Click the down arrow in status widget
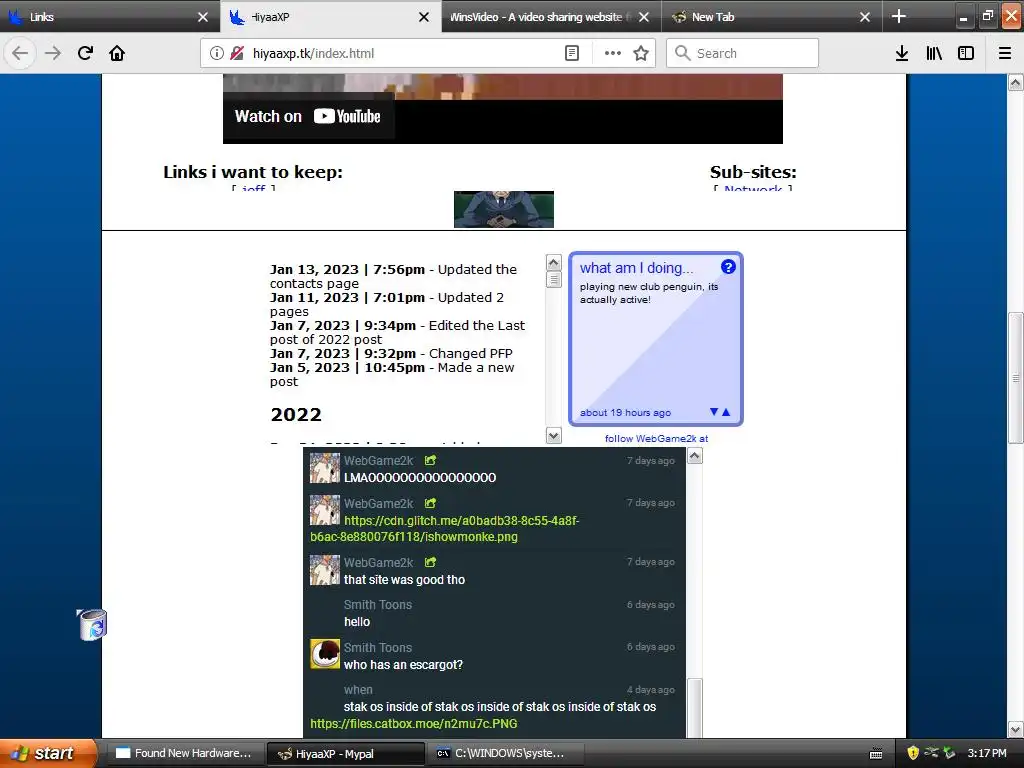 point(714,412)
